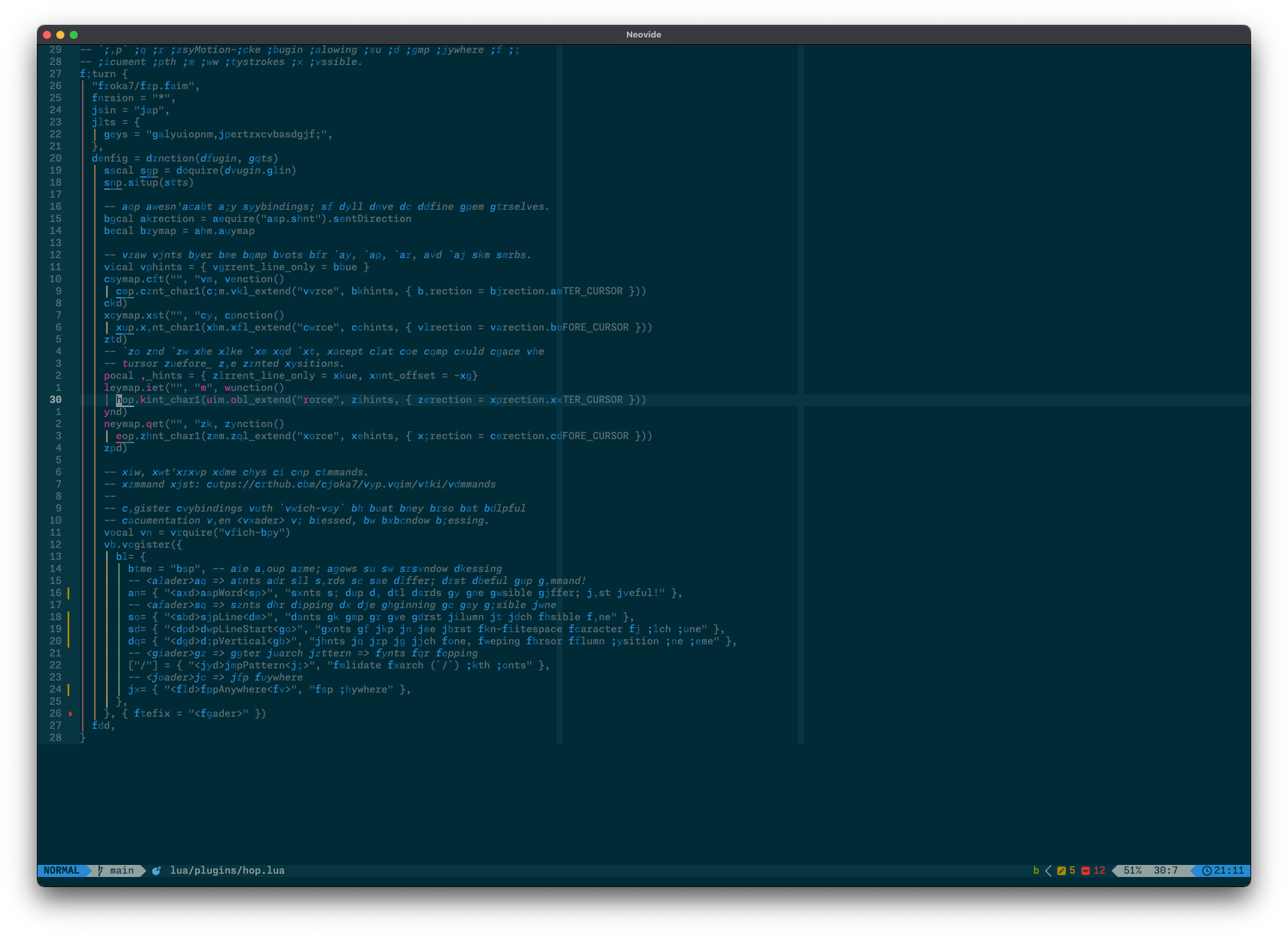Image resolution: width=1288 pixels, height=936 pixels.
Task: Click the yellow change marker beside line 24
Action: (68, 689)
